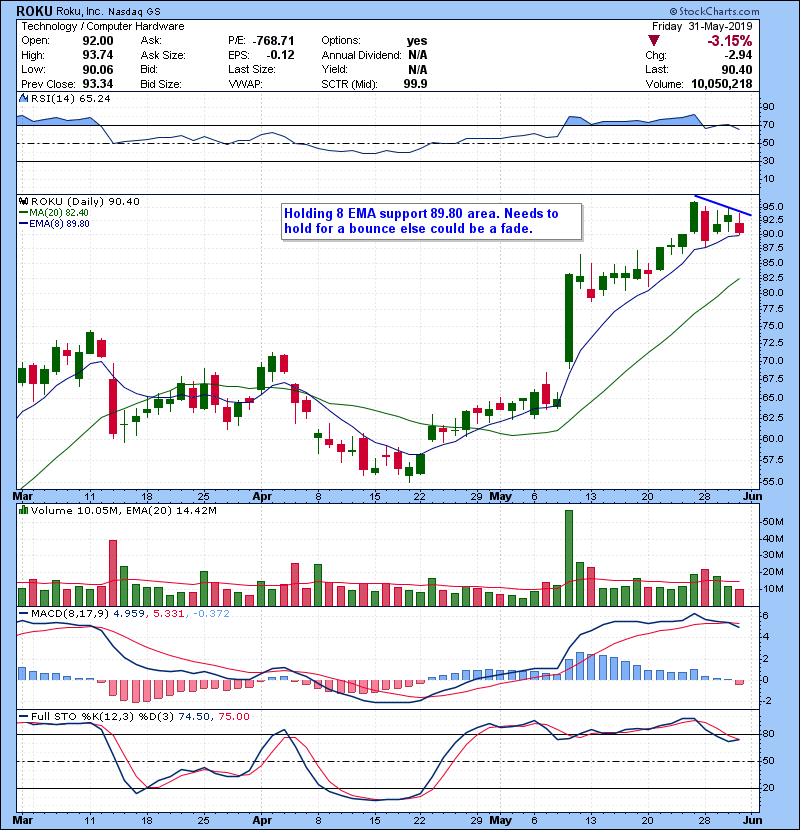Click the 50M volume axis label
The width and height of the screenshot is (800, 830).
click(x=773, y=522)
